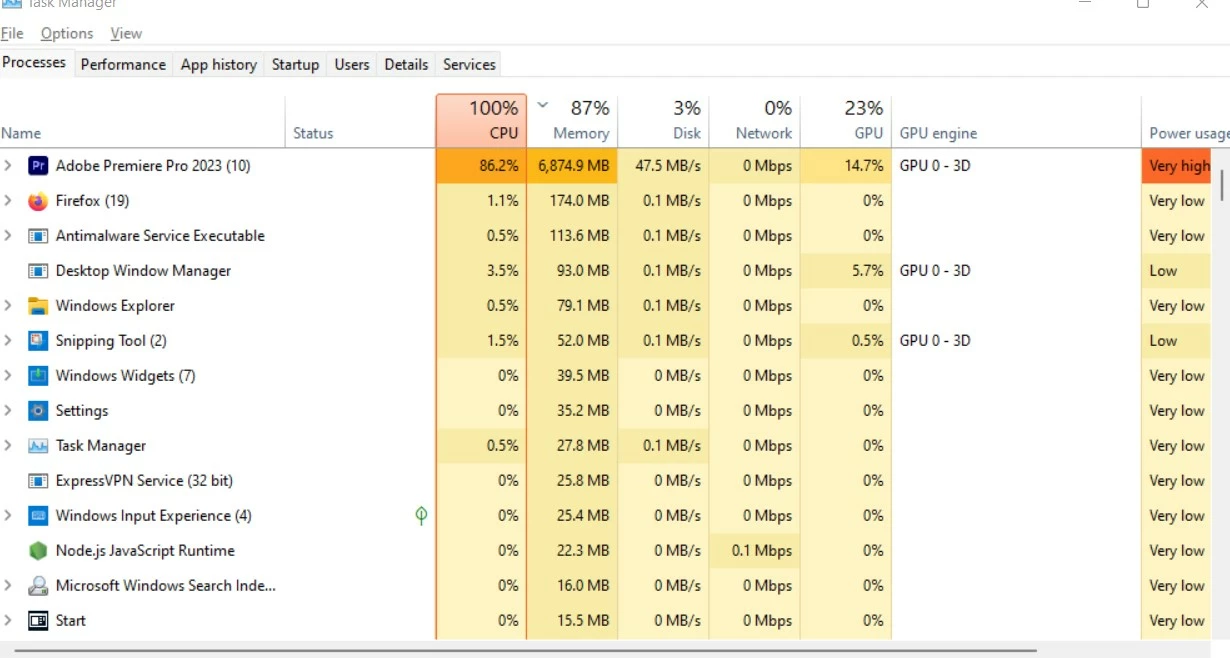This screenshot has width=1230, height=658.
Task: Expand the Adobe Premiere Pro 2023 group
Action: point(8,166)
